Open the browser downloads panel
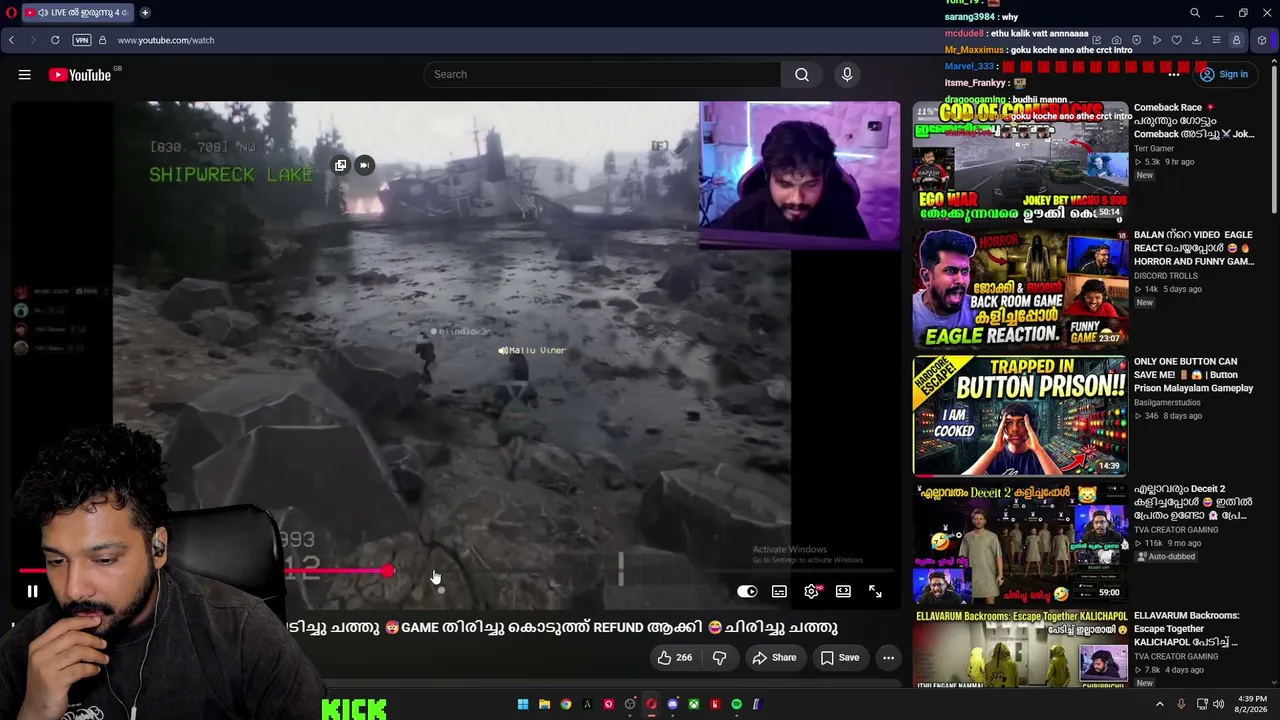This screenshot has width=1280, height=720. [1197, 40]
